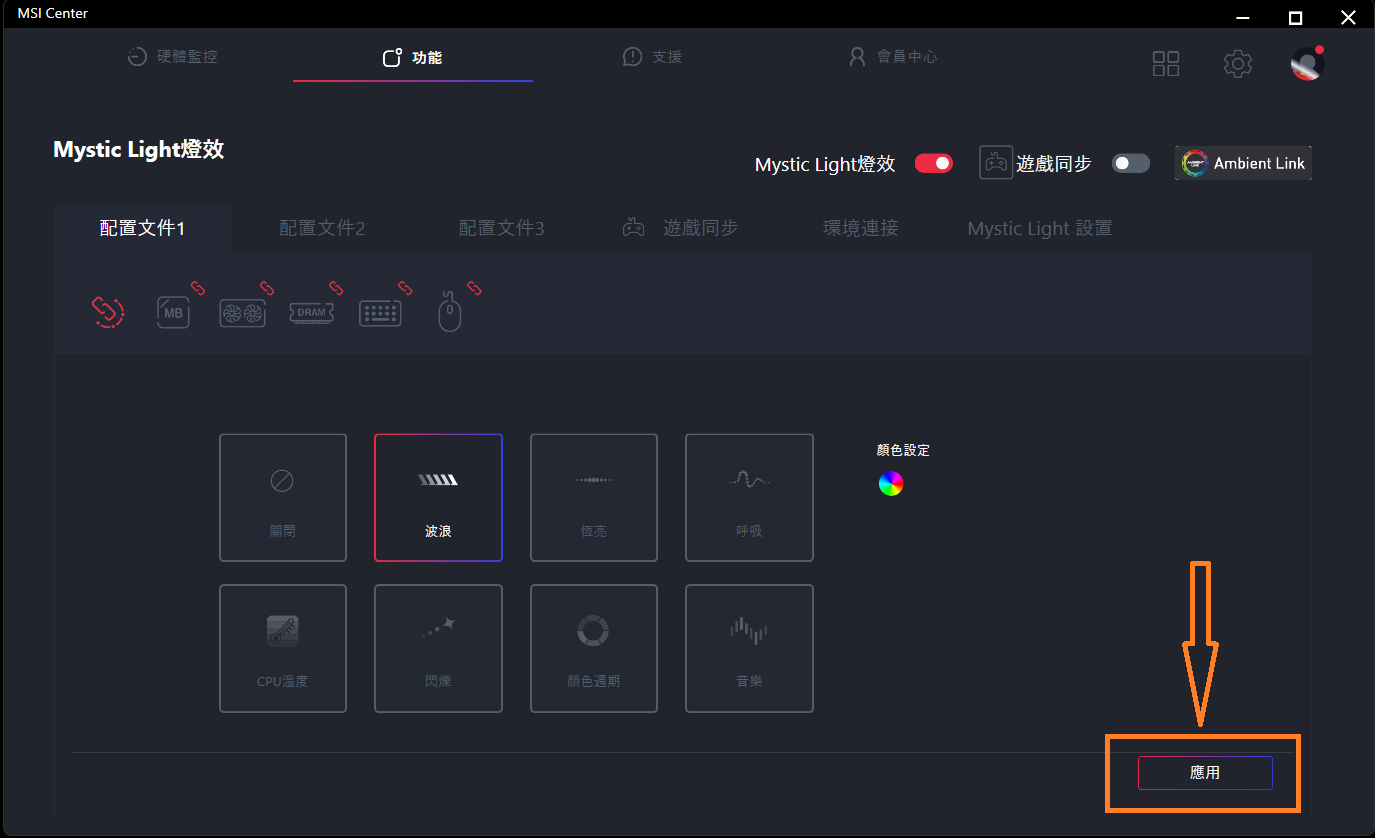Open the 功能 features tab
The width and height of the screenshot is (1375, 838).
[x=412, y=58]
